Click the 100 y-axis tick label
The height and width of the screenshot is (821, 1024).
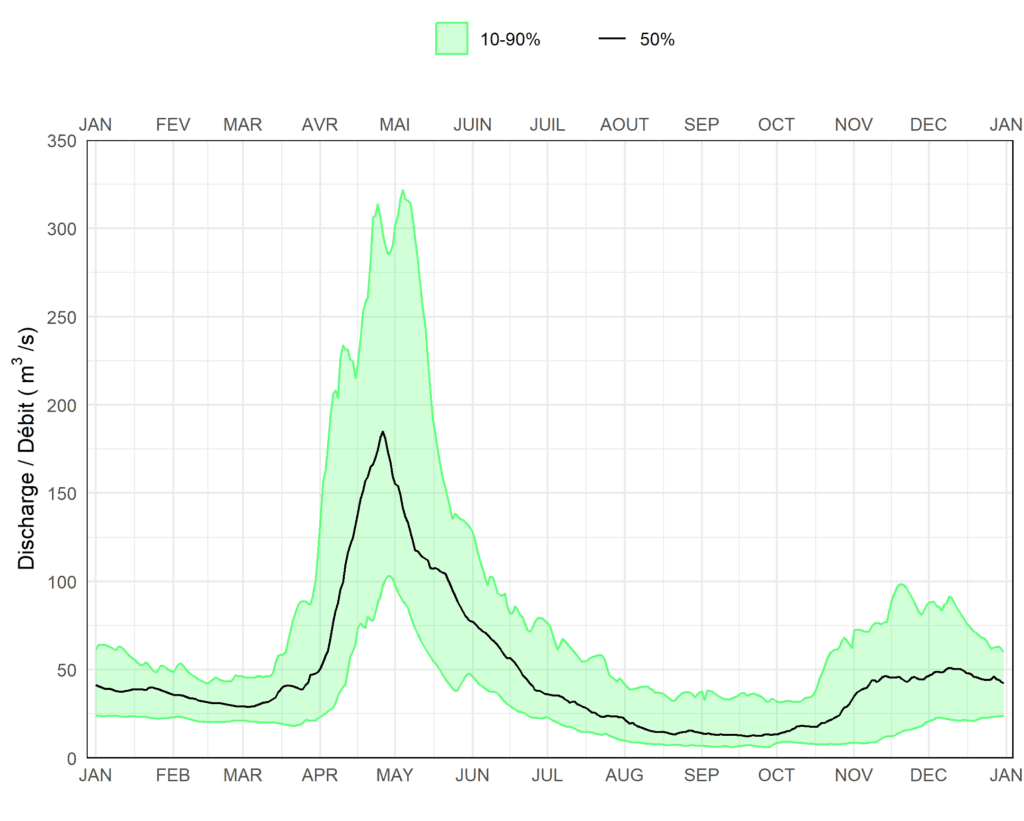point(62,581)
